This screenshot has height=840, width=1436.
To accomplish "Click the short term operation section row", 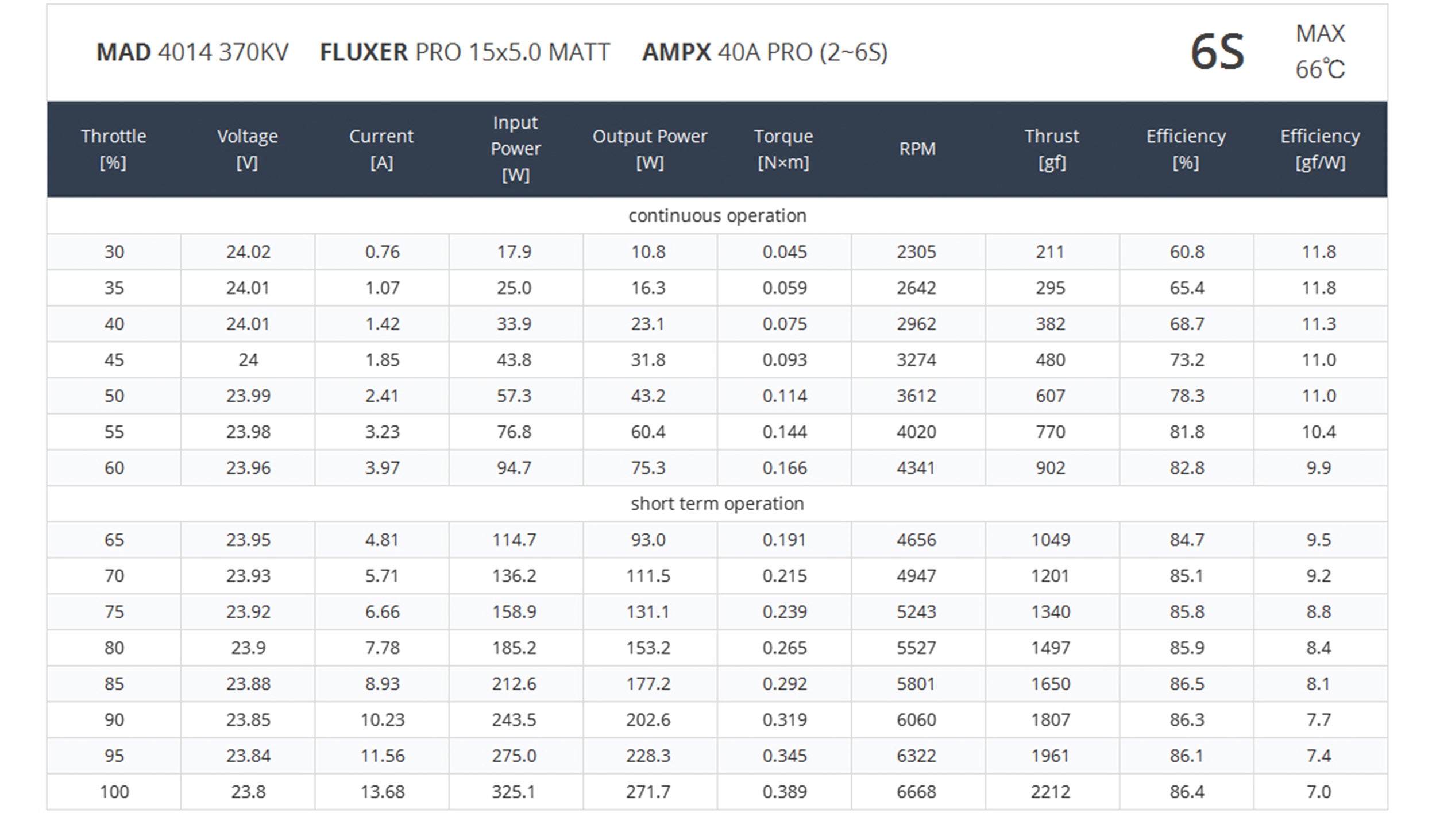I will click(x=717, y=504).
